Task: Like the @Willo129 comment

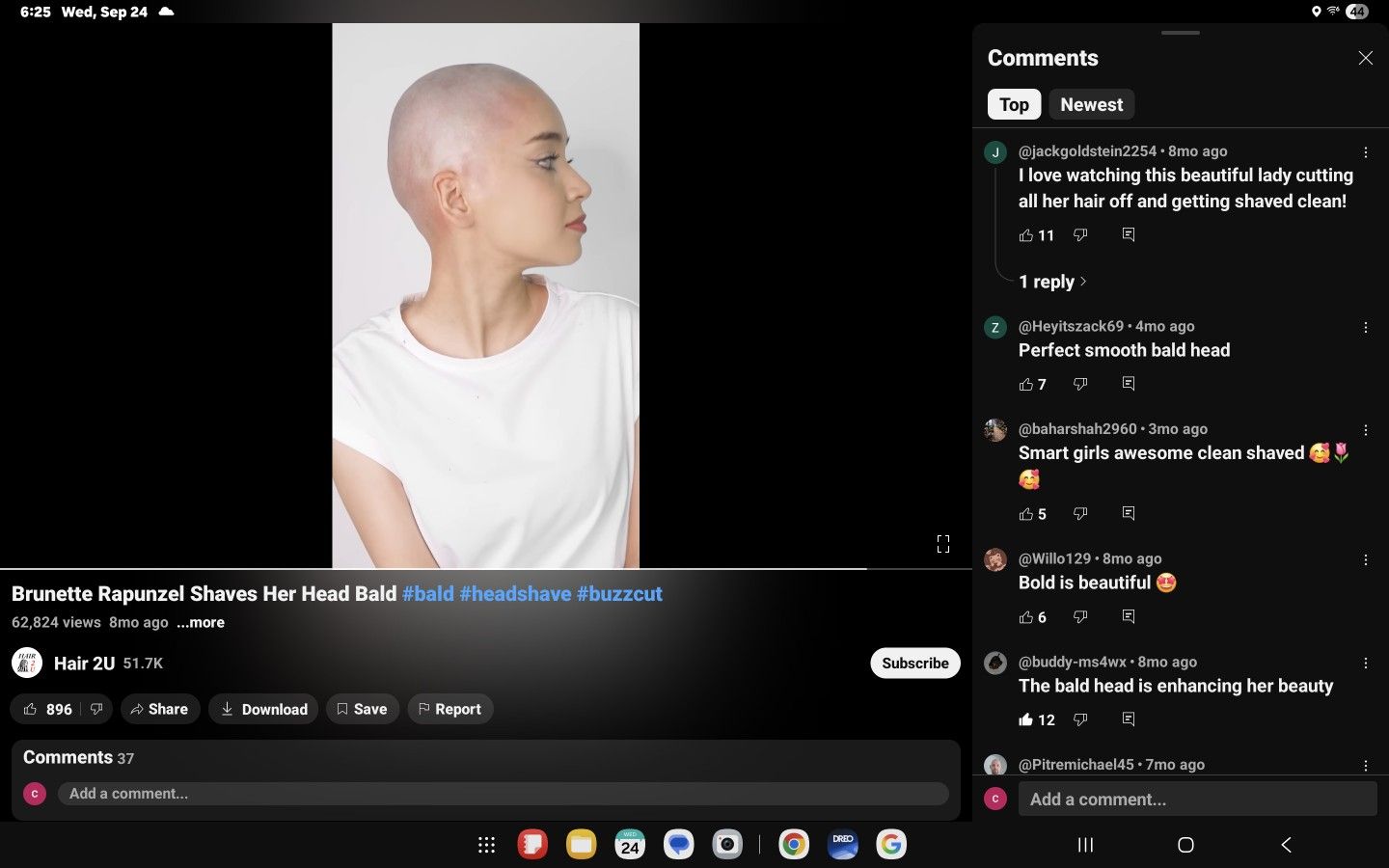Action: point(1026,617)
